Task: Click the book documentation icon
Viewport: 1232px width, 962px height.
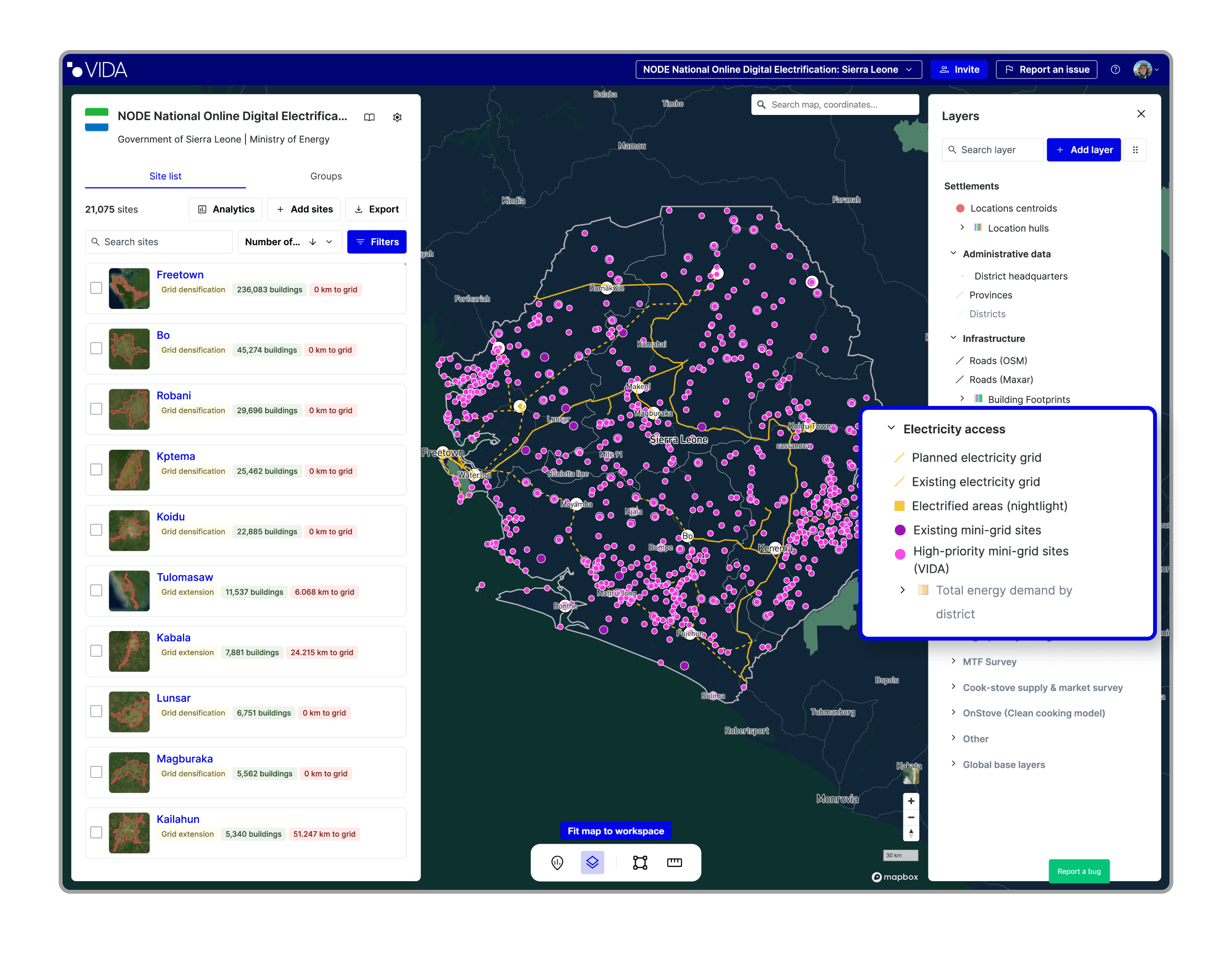Action: [x=370, y=117]
